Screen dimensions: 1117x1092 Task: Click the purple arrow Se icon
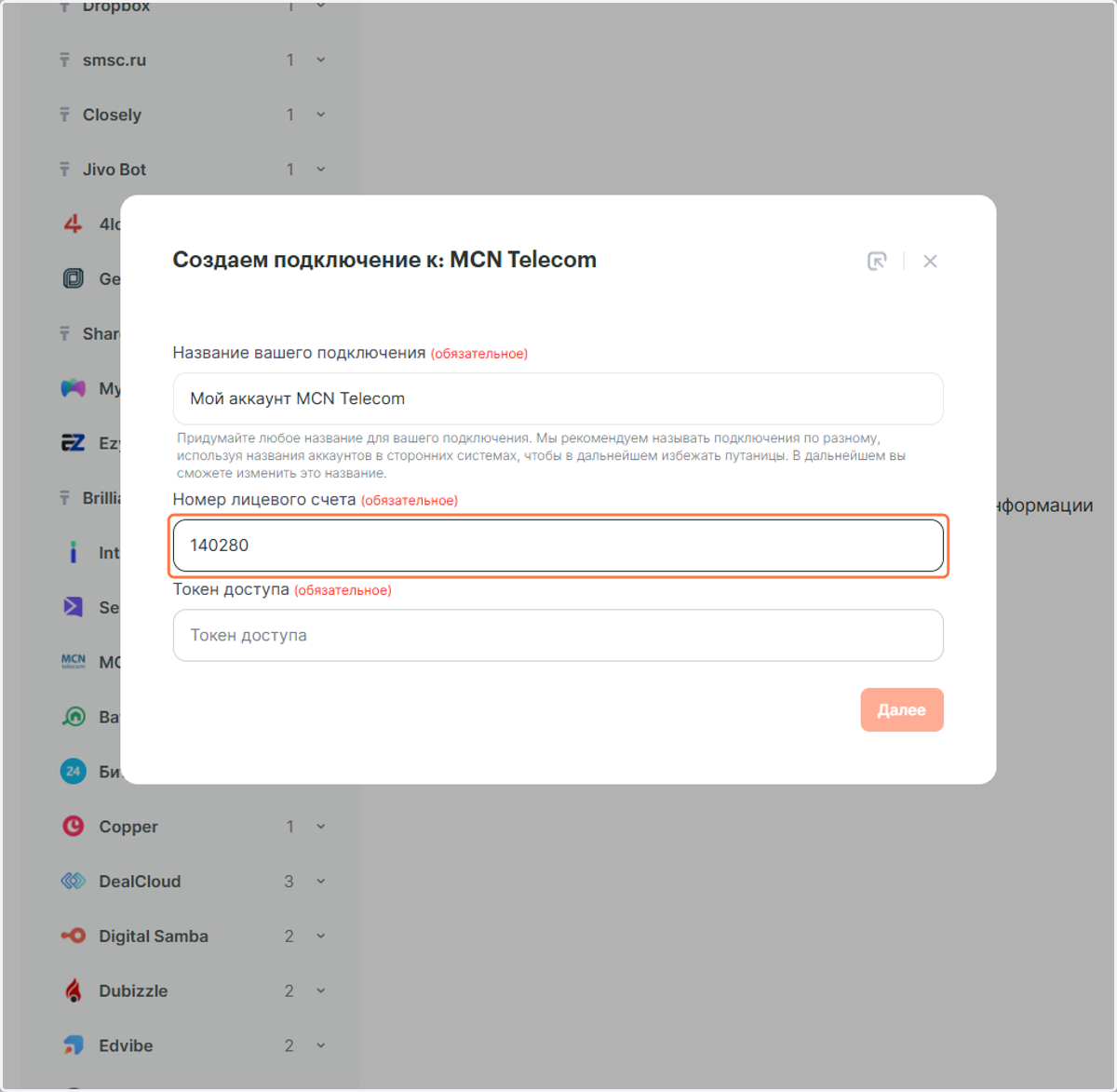(74, 607)
